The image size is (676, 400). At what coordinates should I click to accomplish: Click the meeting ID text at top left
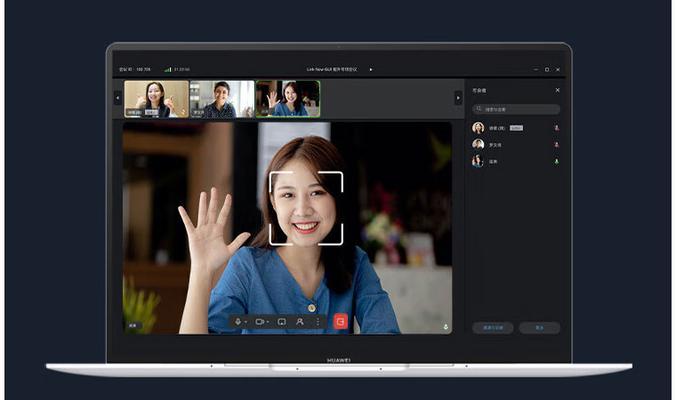(135, 69)
